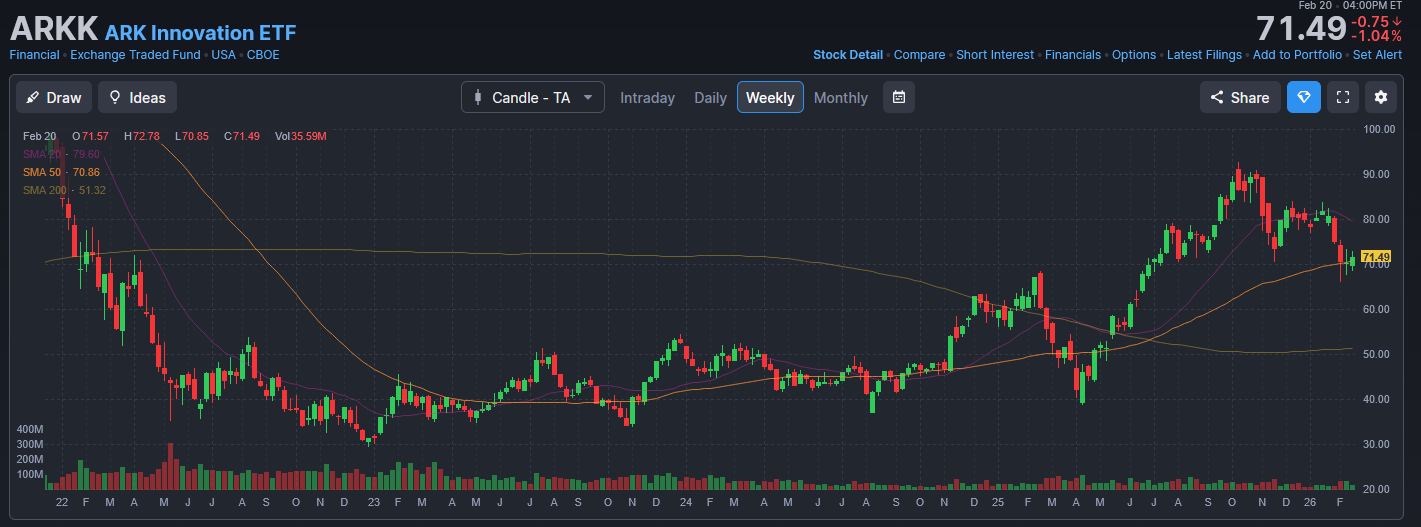
Task: Switch to Intraday timeframe
Action: (x=647, y=97)
